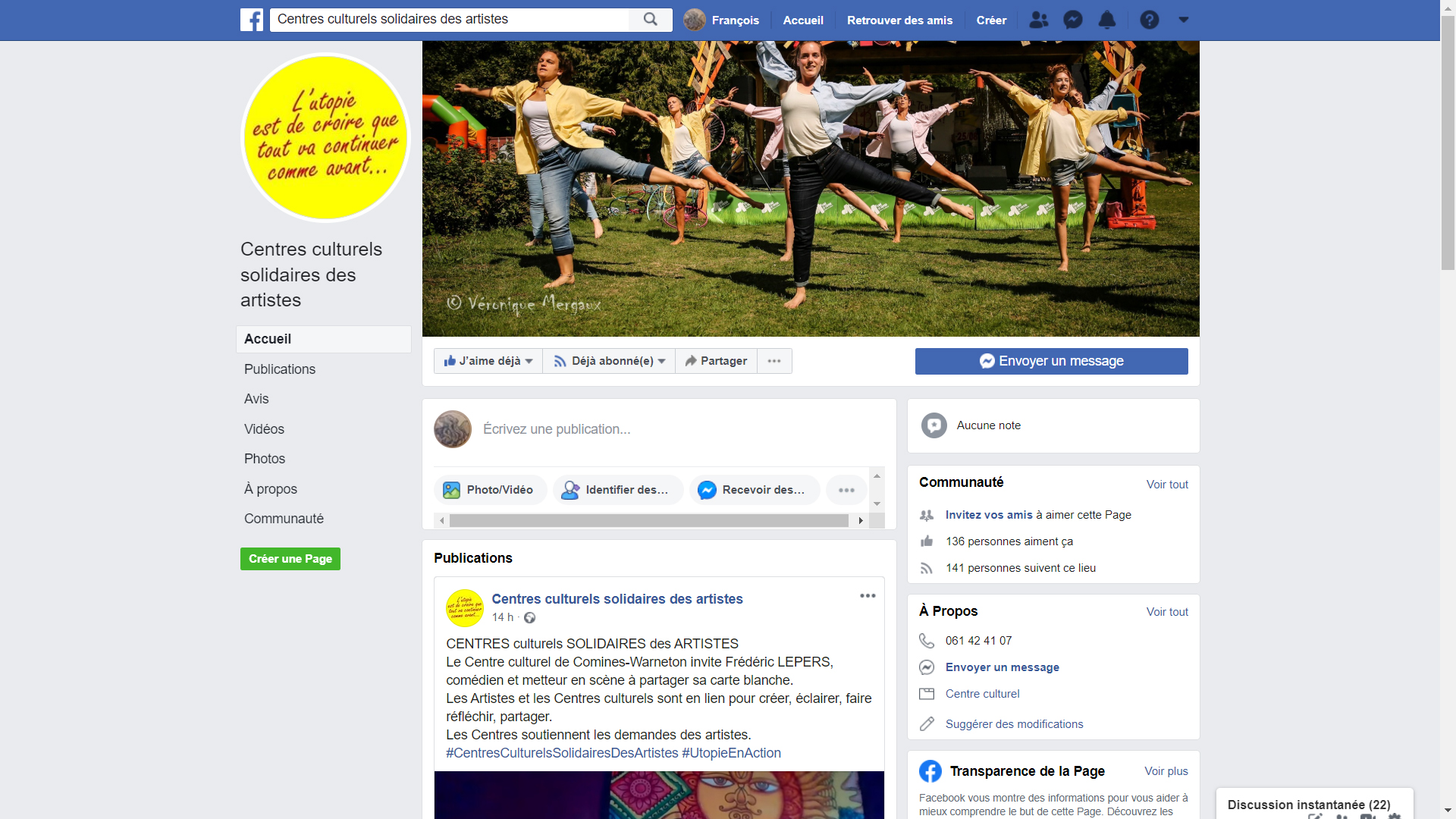Open friend requests icon
Image resolution: width=1456 pixels, height=819 pixels.
point(1038,20)
